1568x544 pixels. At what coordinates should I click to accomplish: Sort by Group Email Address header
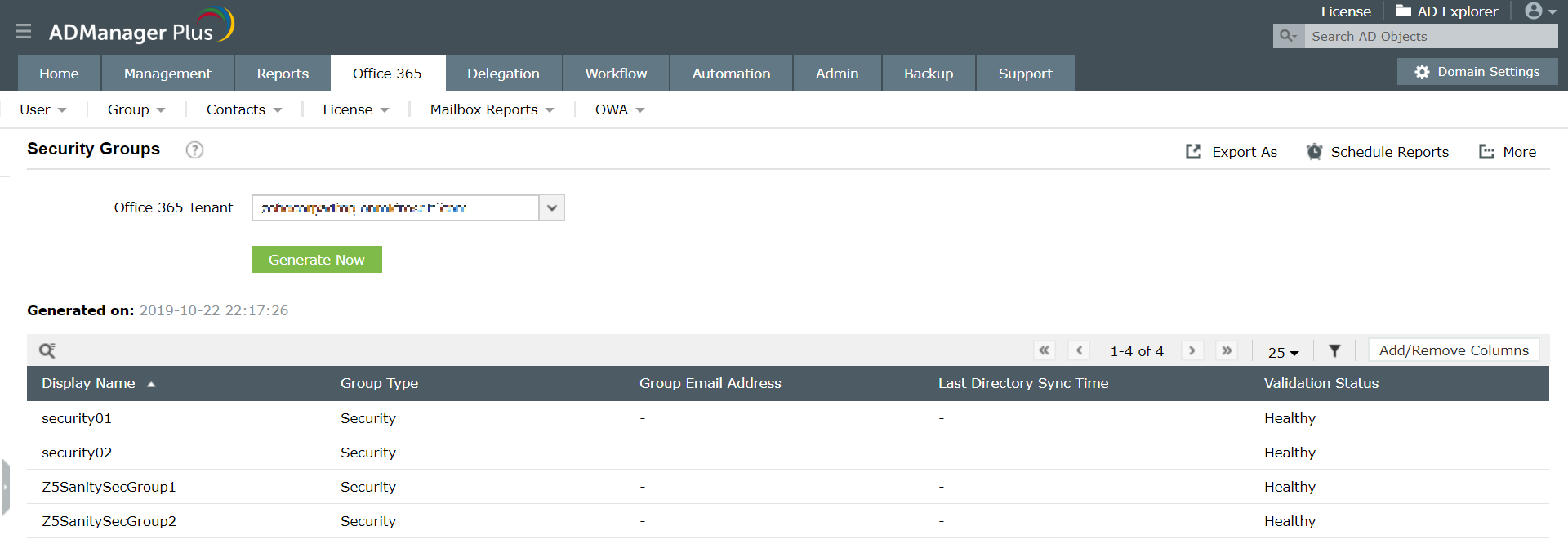pos(710,383)
